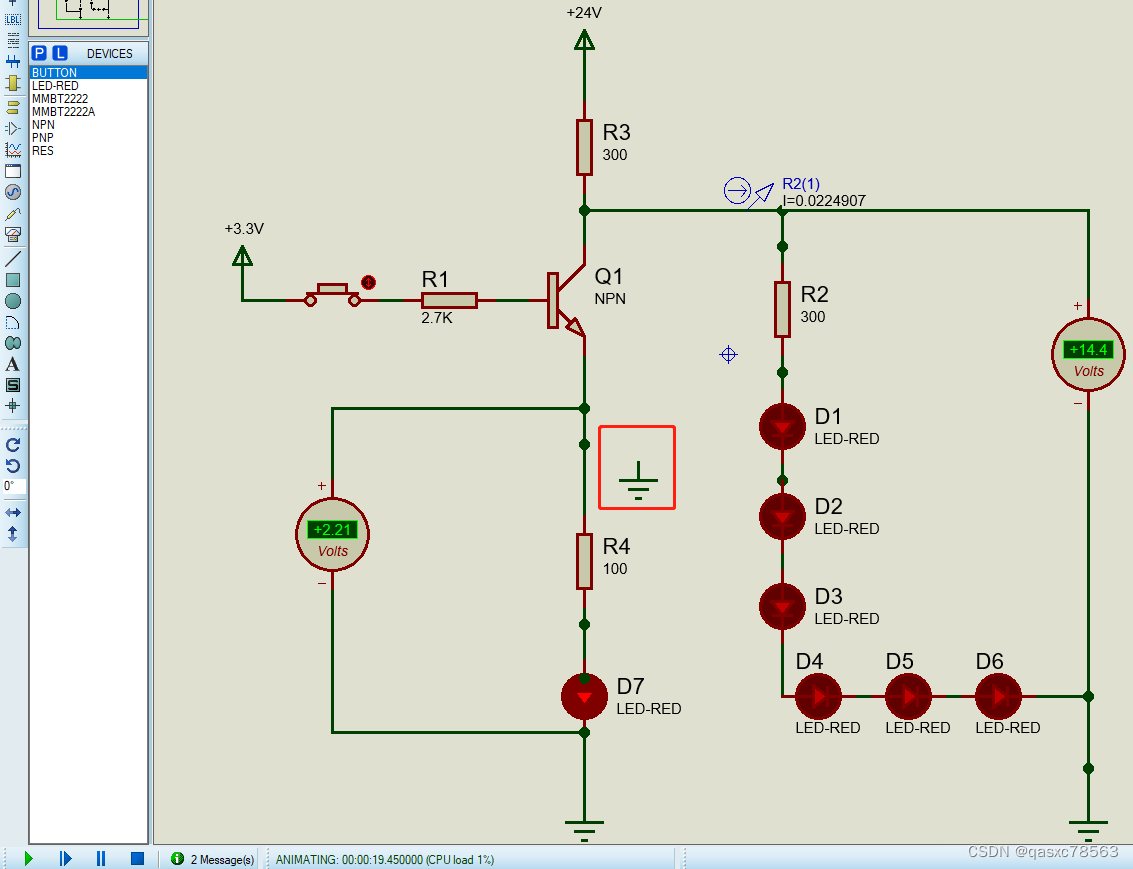Click the +3.3V power terminal
This screenshot has width=1133, height=869.
click(x=243, y=256)
